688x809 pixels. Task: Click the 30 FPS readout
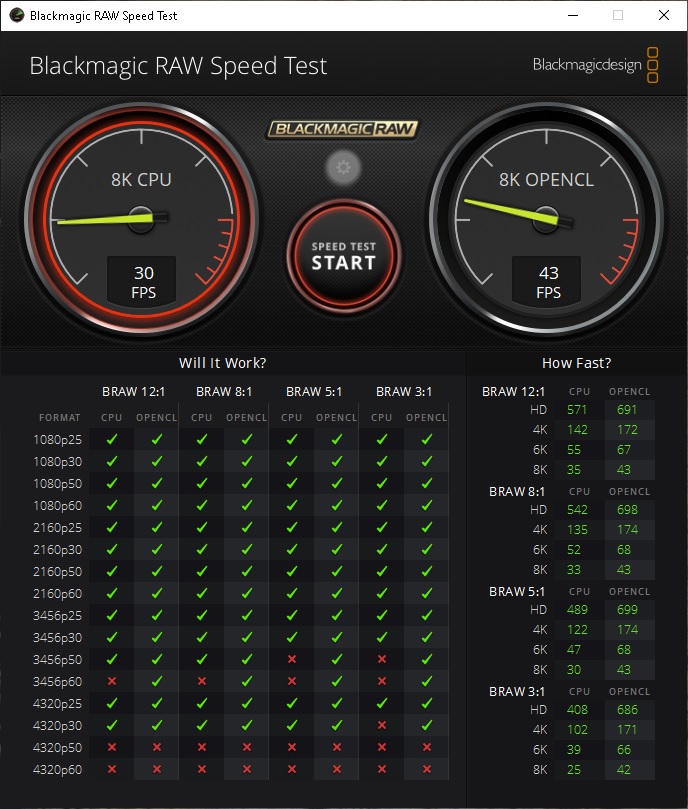click(143, 282)
